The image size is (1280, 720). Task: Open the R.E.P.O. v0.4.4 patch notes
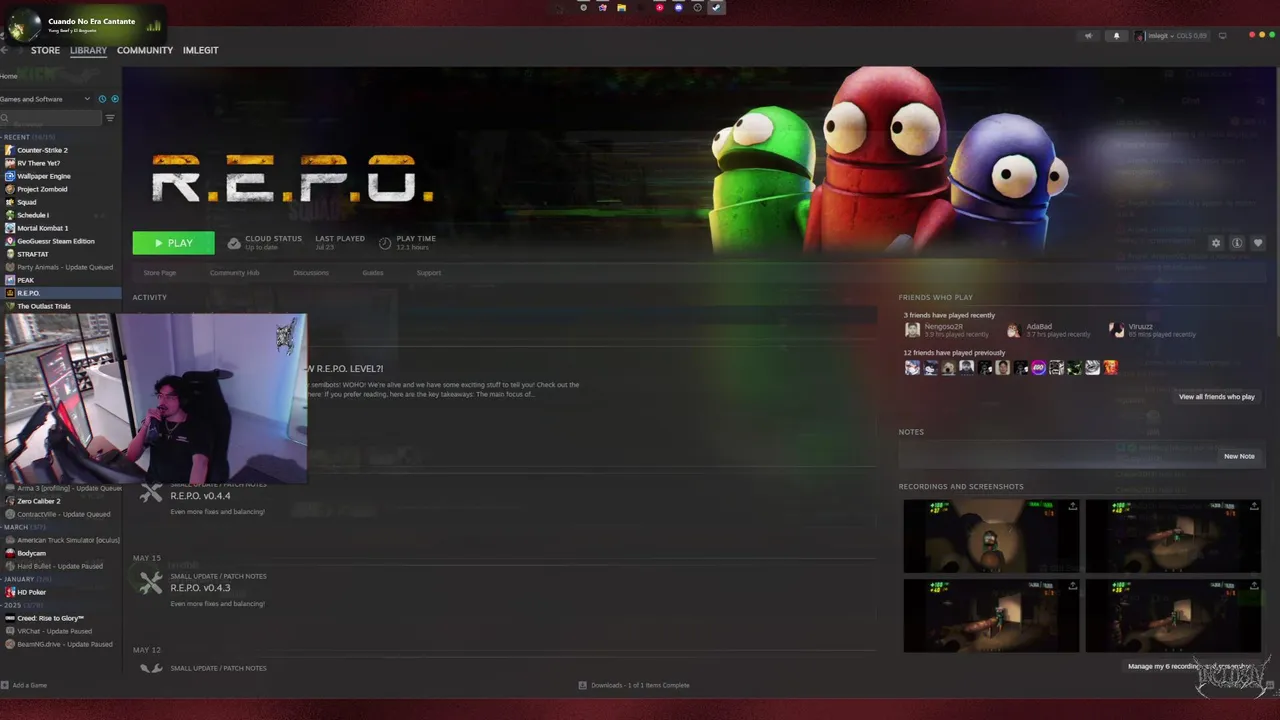point(200,496)
